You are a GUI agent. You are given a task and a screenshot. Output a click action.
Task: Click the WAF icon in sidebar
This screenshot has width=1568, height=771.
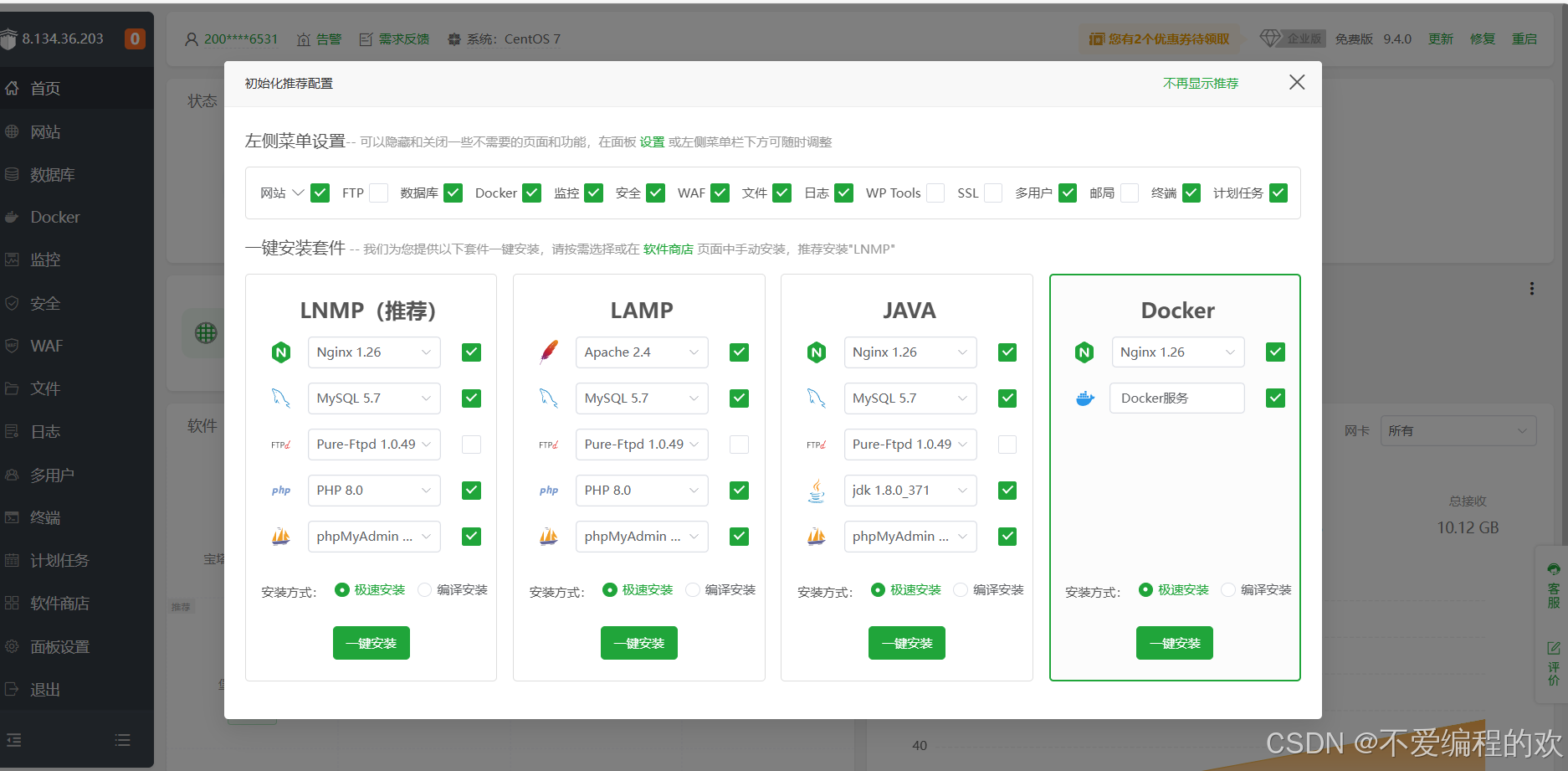12,346
